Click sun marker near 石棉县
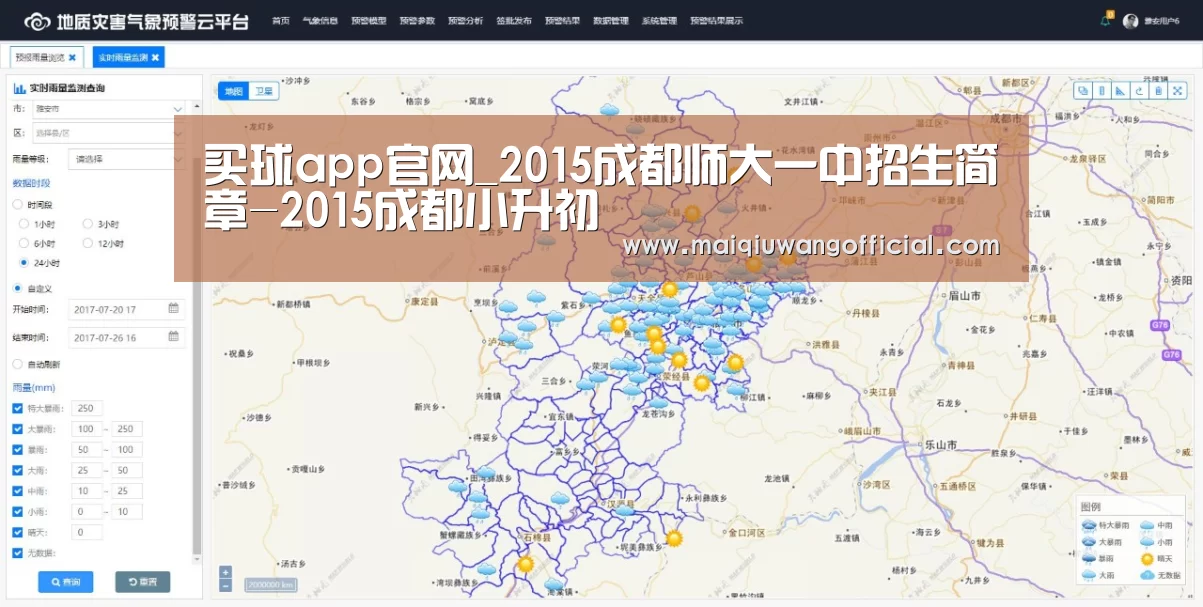 point(525,564)
